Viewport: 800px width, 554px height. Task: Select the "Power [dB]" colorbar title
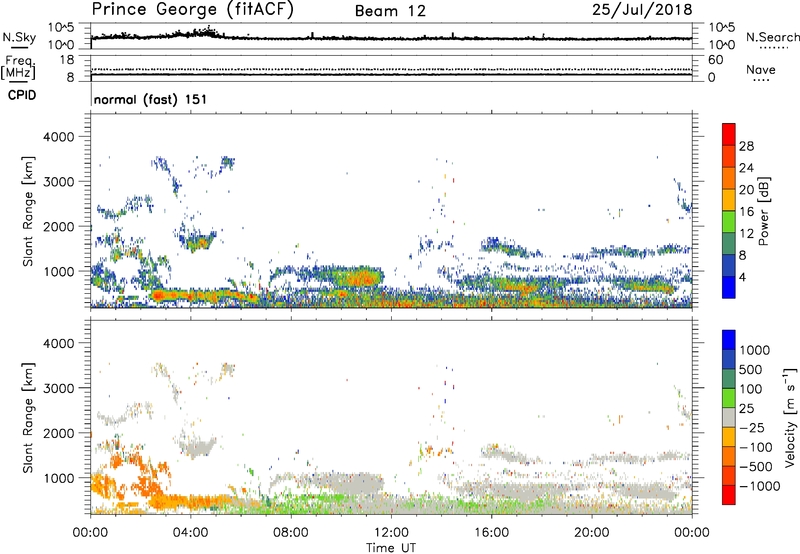click(763, 211)
